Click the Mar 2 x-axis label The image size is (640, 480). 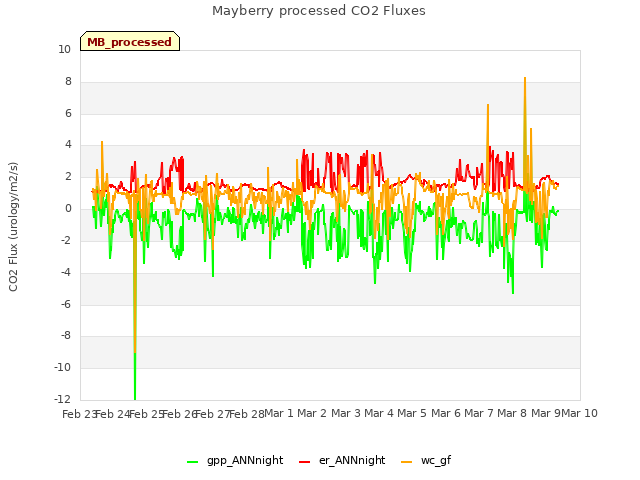click(312, 413)
